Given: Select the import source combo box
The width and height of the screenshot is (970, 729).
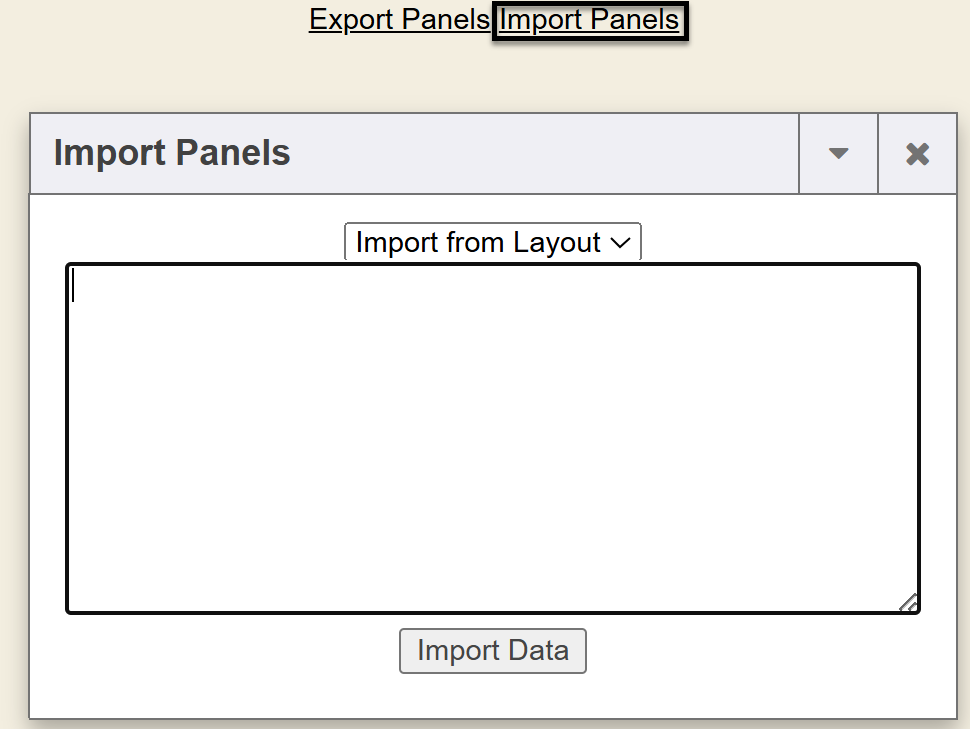Looking at the screenshot, I should point(492,242).
